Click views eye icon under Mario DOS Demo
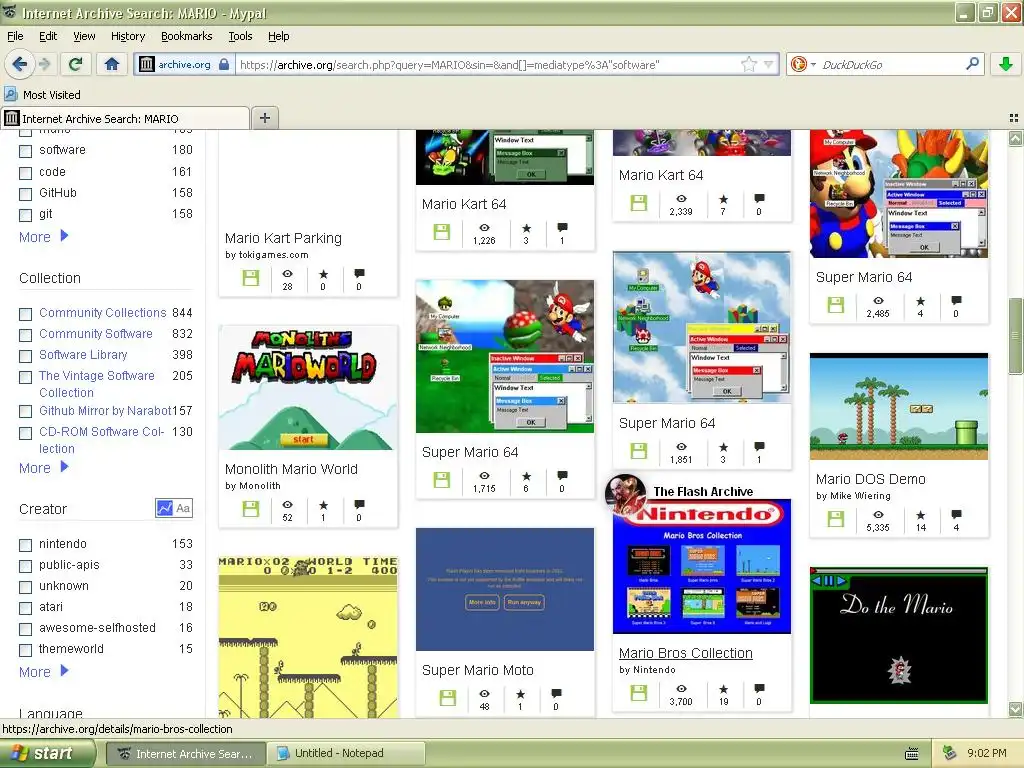 [878, 515]
